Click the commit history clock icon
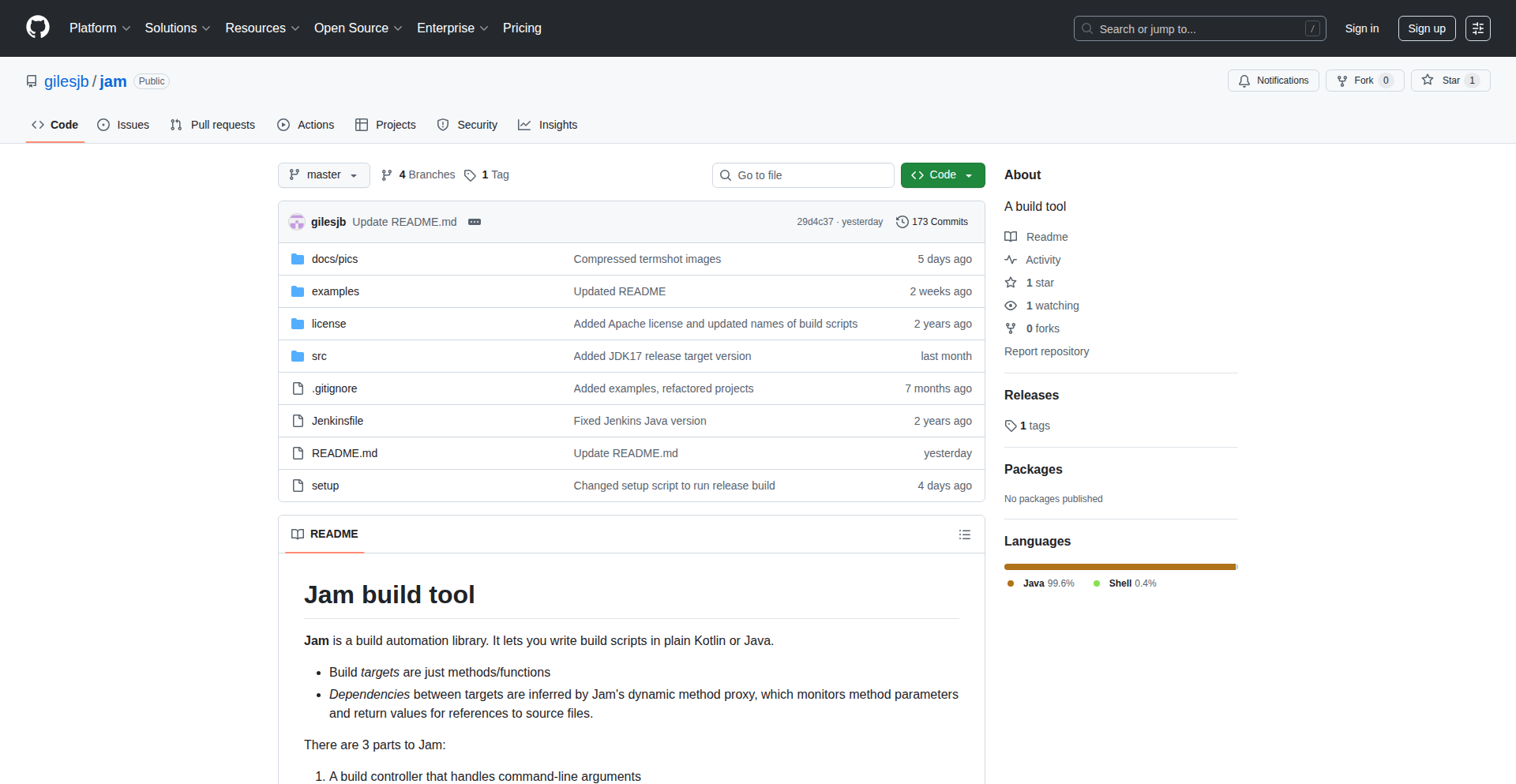Image resolution: width=1516 pixels, height=784 pixels. point(902,222)
